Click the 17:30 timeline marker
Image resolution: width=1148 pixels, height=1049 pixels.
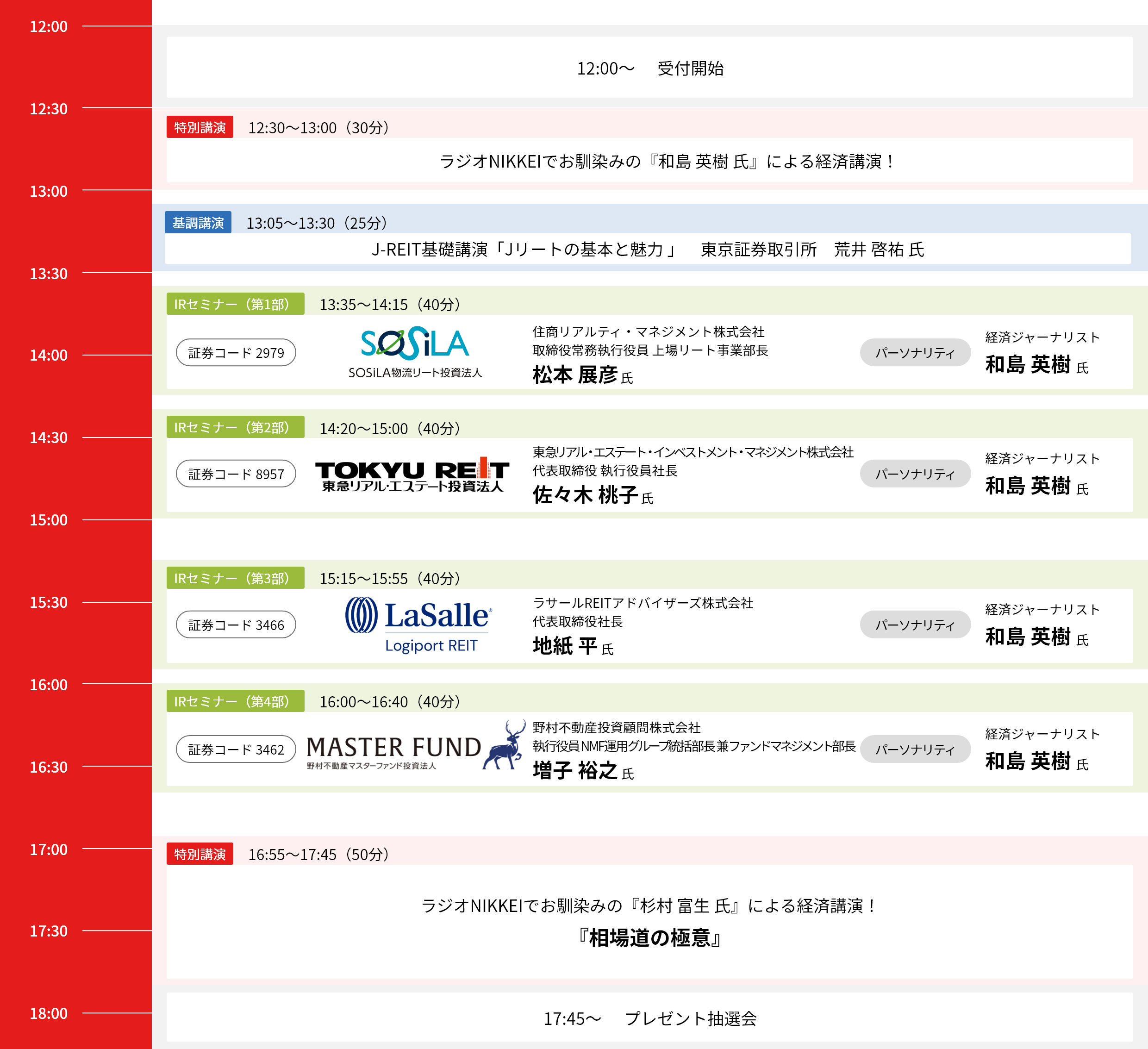[x=49, y=930]
